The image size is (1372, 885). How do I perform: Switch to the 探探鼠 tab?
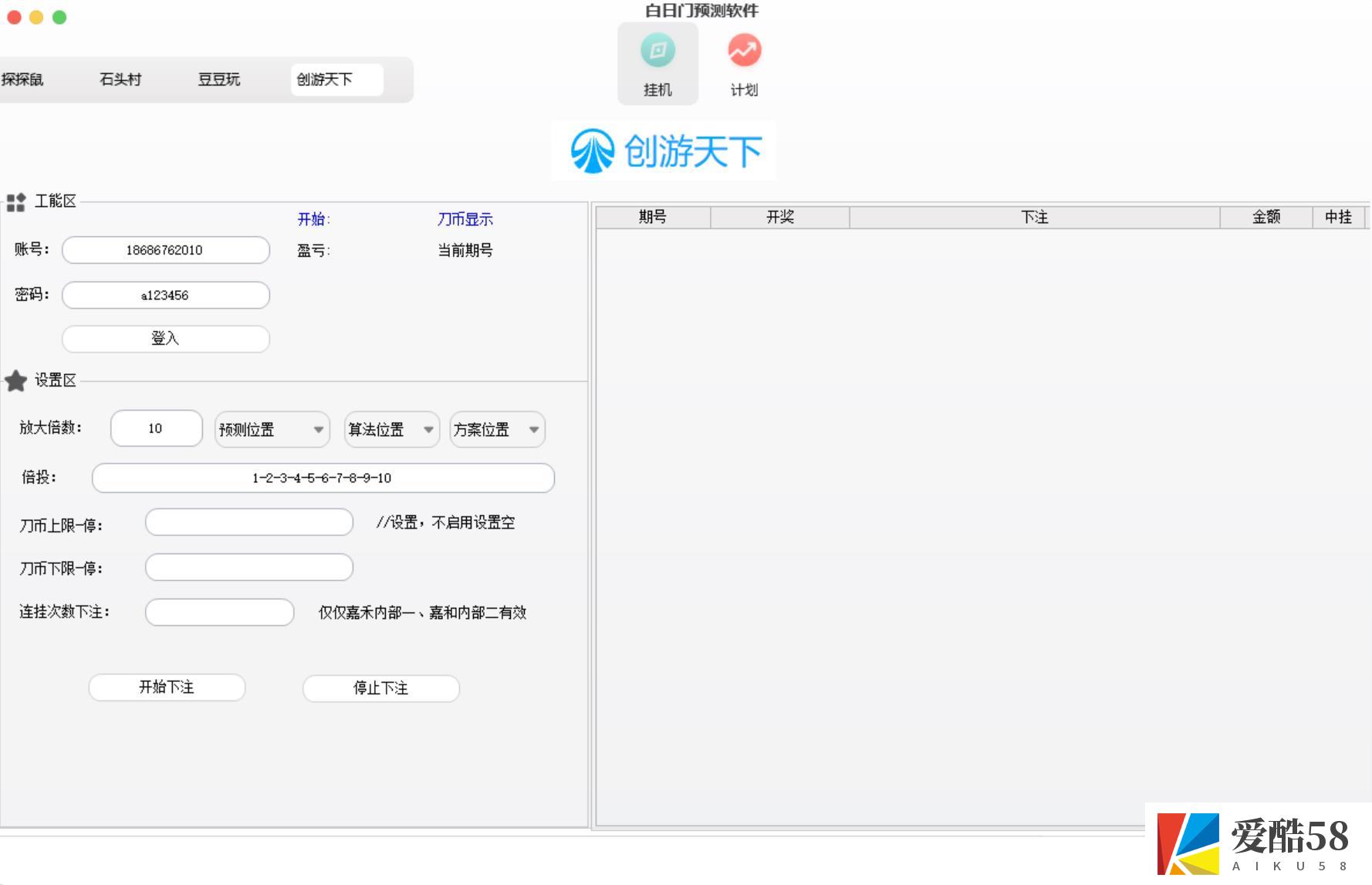click(22, 79)
